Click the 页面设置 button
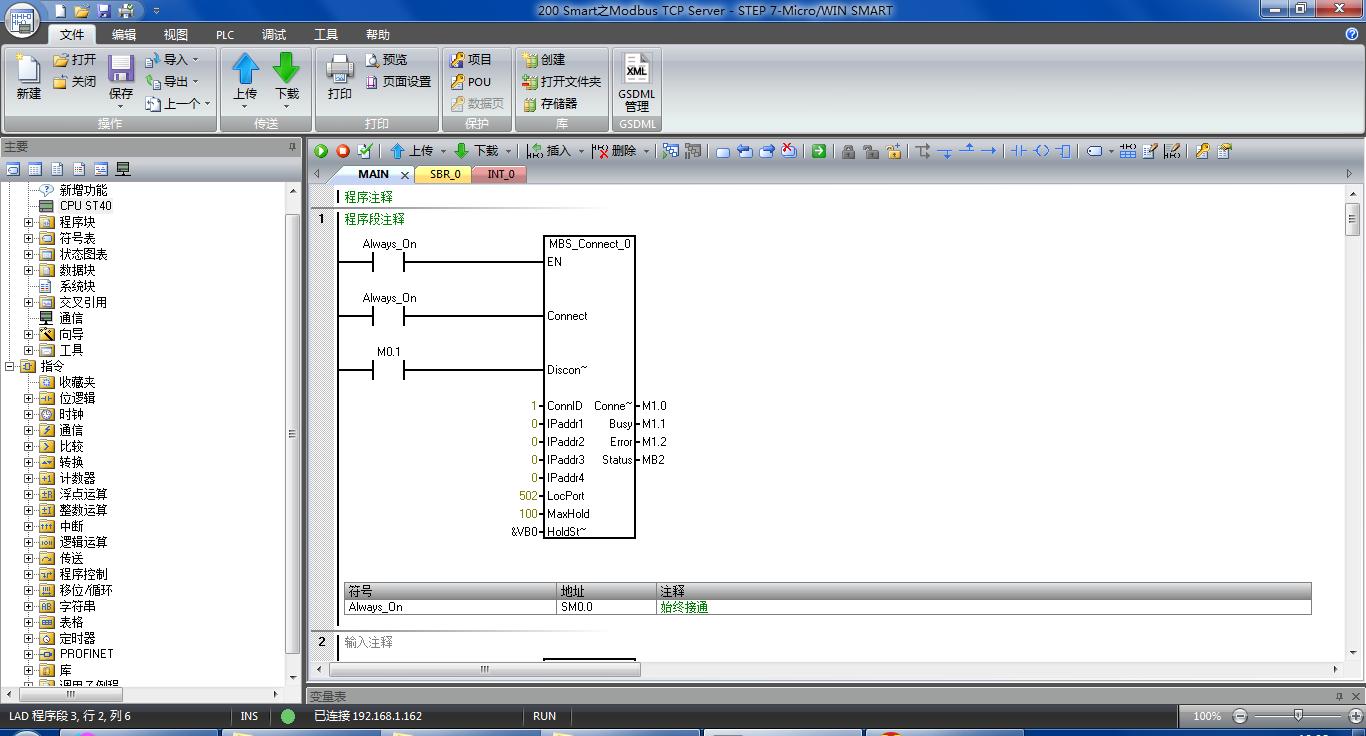Image resolution: width=1366 pixels, height=736 pixels. click(398, 82)
